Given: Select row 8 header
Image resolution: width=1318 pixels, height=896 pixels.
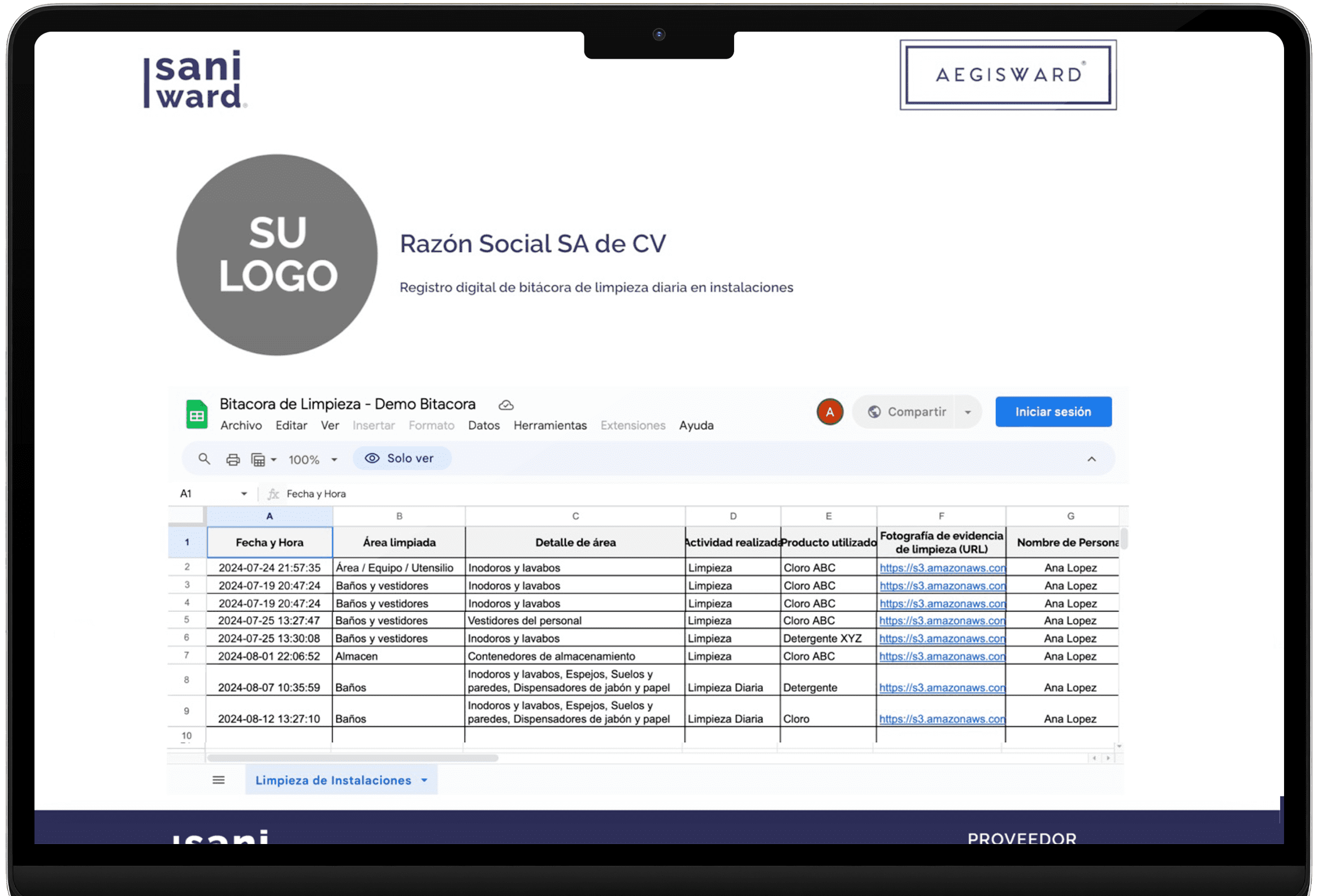Looking at the screenshot, I should tap(187, 680).
